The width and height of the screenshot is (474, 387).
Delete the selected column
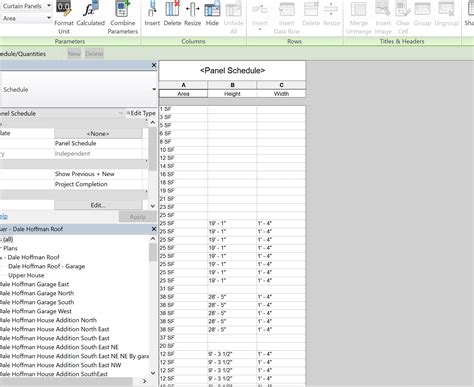pyautogui.click(x=172, y=14)
